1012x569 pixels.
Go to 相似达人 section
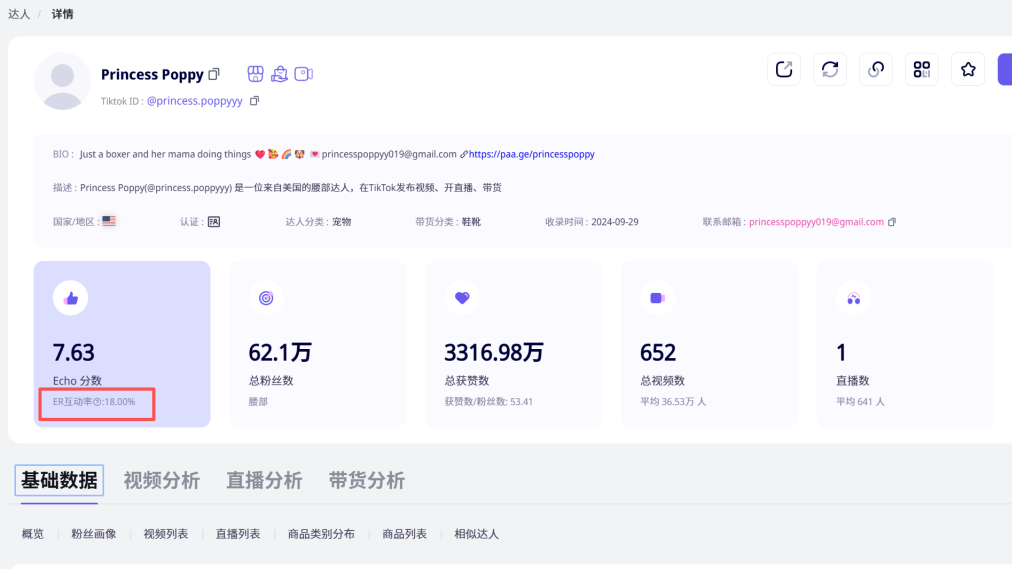[x=476, y=534]
